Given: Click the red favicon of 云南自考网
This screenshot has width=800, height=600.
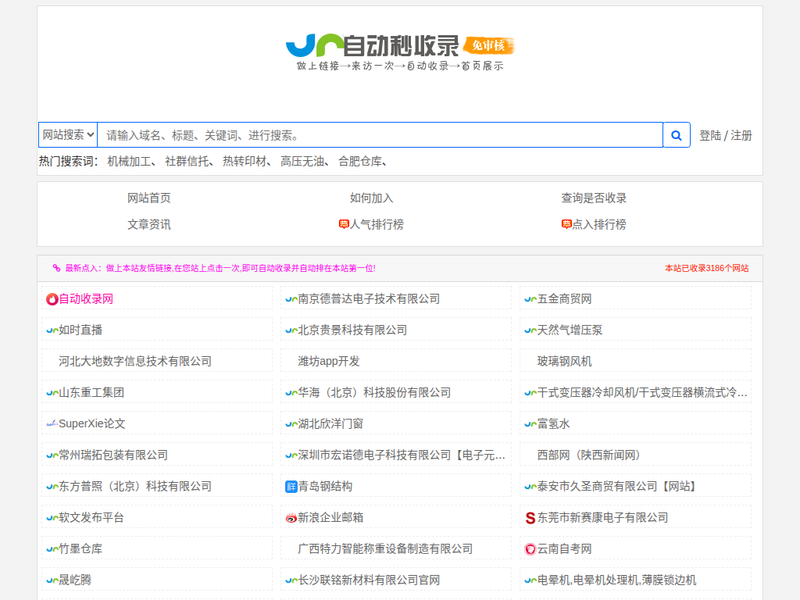Looking at the screenshot, I should click(x=530, y=549).
